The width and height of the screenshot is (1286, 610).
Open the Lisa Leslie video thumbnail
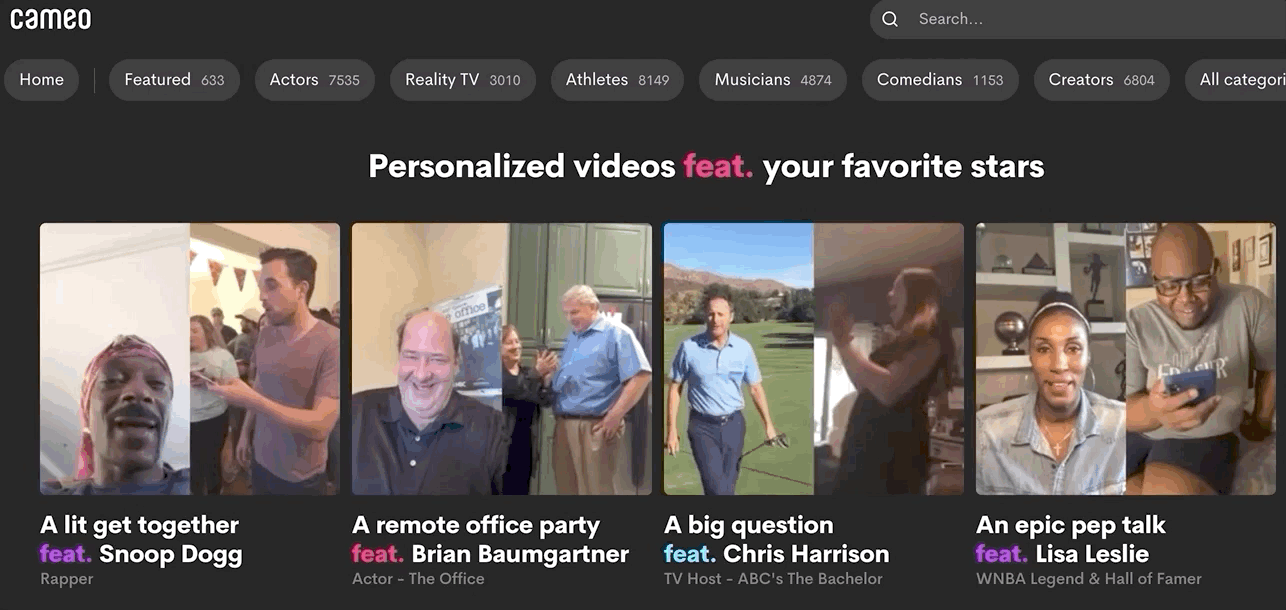coord(1126,359)
